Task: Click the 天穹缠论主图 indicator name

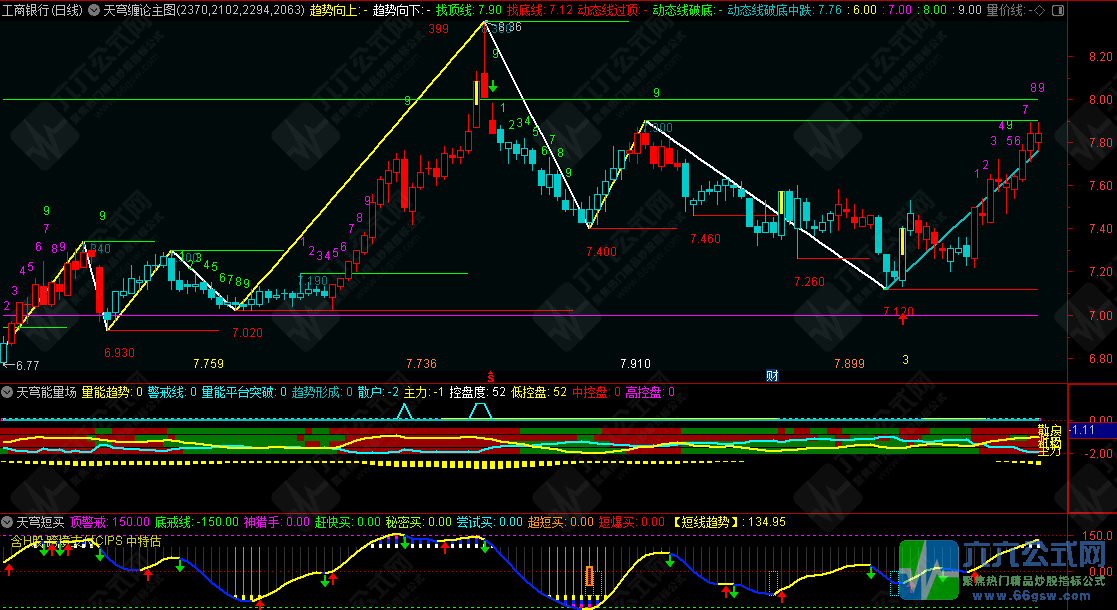Action: click(140, 10)
